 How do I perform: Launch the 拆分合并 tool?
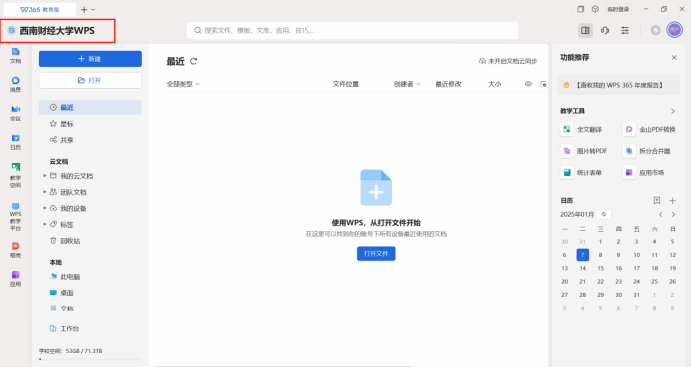tap(647, 151)
